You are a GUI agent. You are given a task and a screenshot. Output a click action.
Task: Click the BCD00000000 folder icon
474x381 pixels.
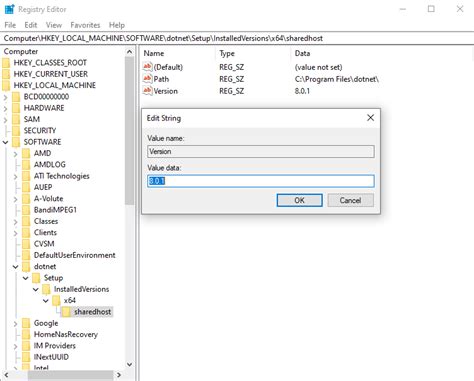(16, 97)
